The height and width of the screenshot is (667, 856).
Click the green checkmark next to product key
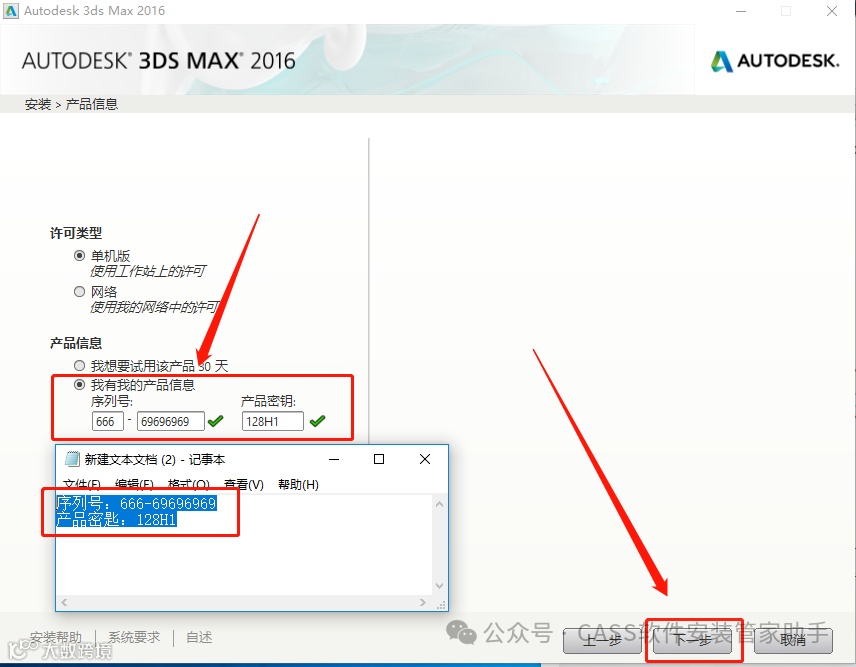point(317,421)
